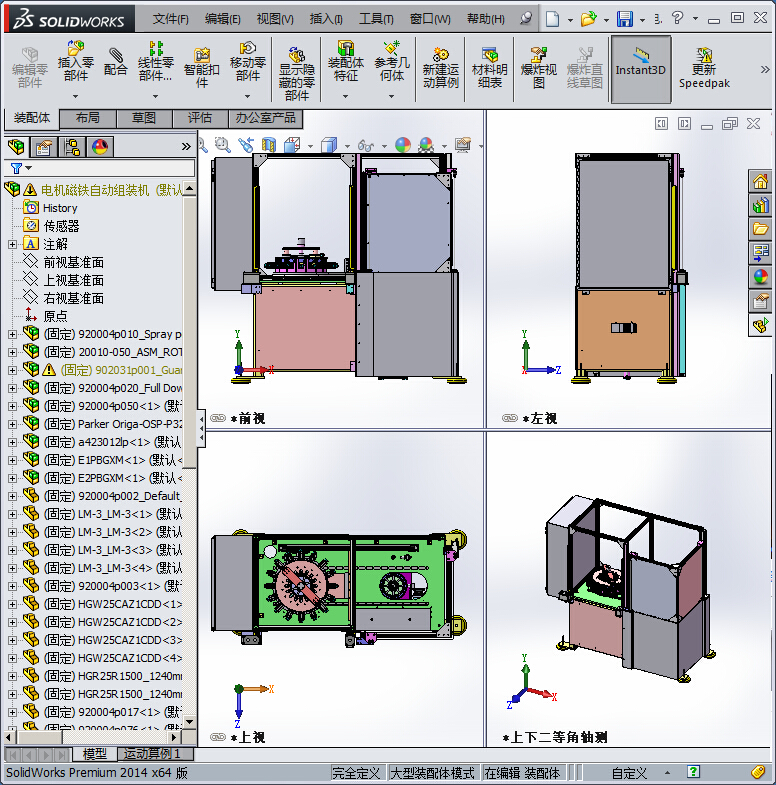776x785 pixels.
Task: Open the 文件(F) menu
Action: point(170,19)
